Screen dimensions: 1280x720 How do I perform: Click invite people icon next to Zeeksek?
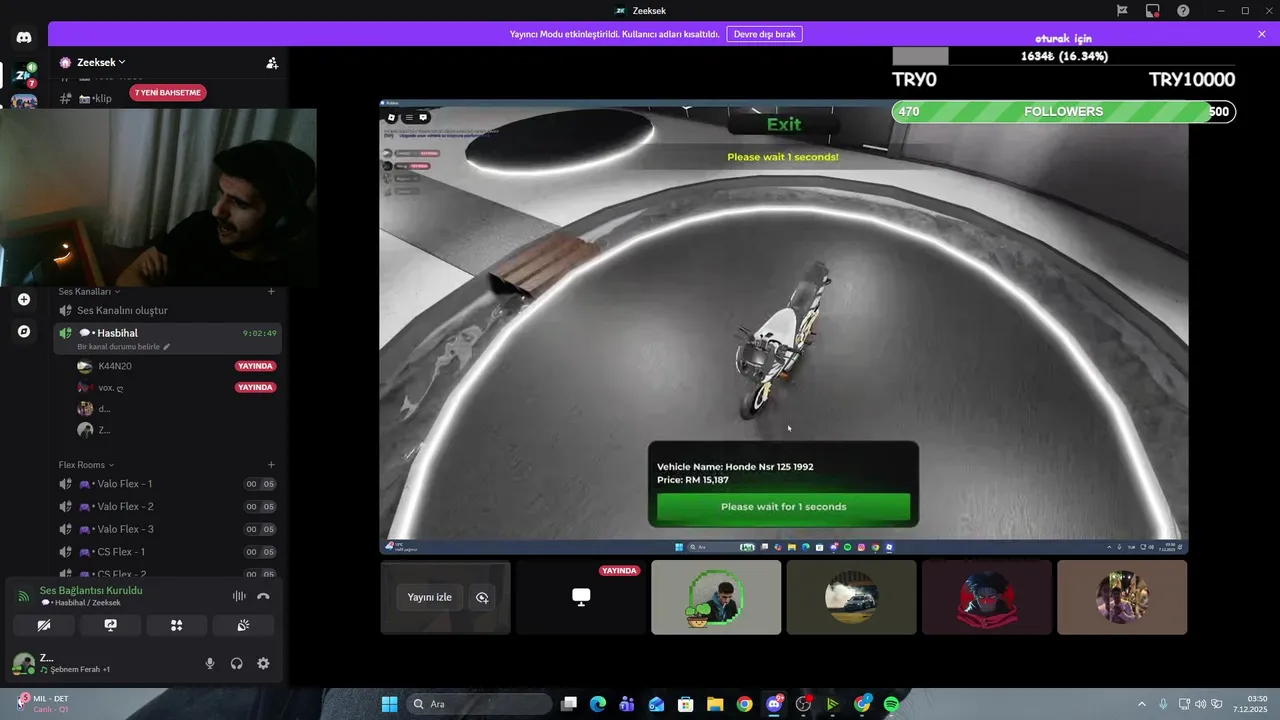(x=272, y=62)
